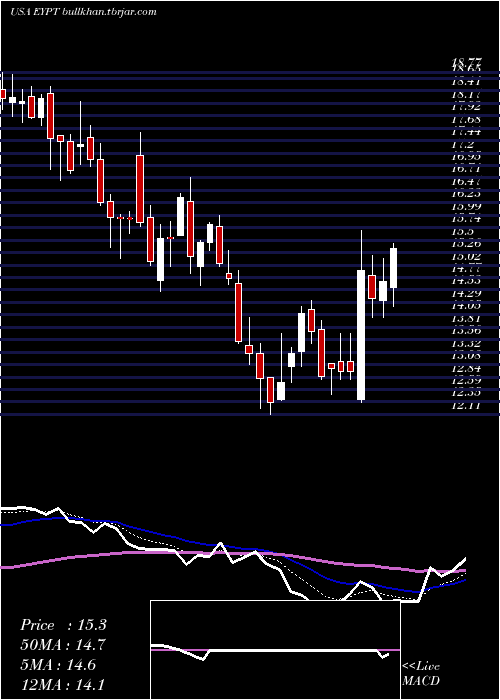The height and width of the screenshot is (700, 500).
Task: Click the '<<Live MACD' label
Action: click(x=421, y=674)
